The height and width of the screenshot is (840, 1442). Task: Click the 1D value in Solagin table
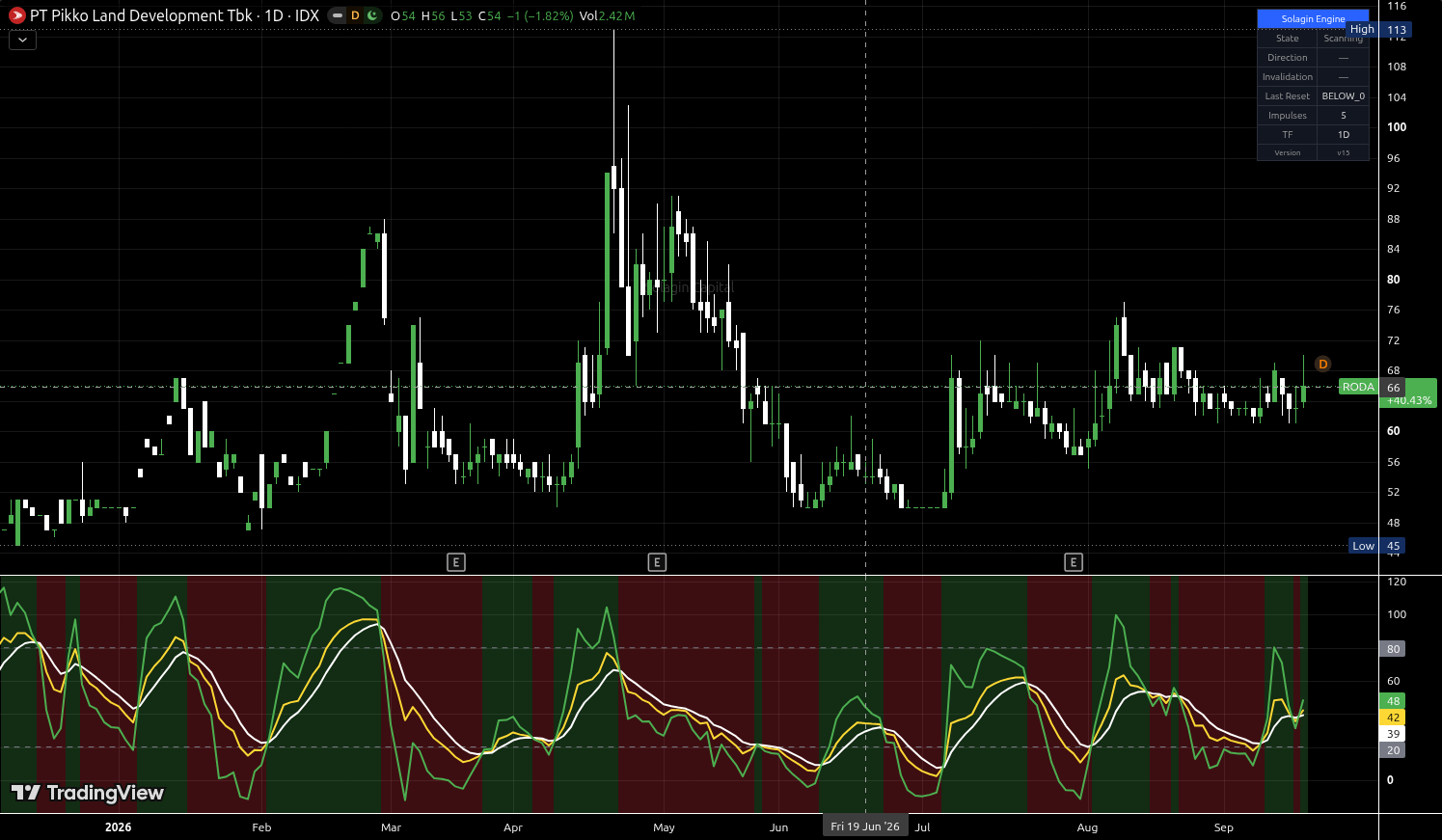1344,135
